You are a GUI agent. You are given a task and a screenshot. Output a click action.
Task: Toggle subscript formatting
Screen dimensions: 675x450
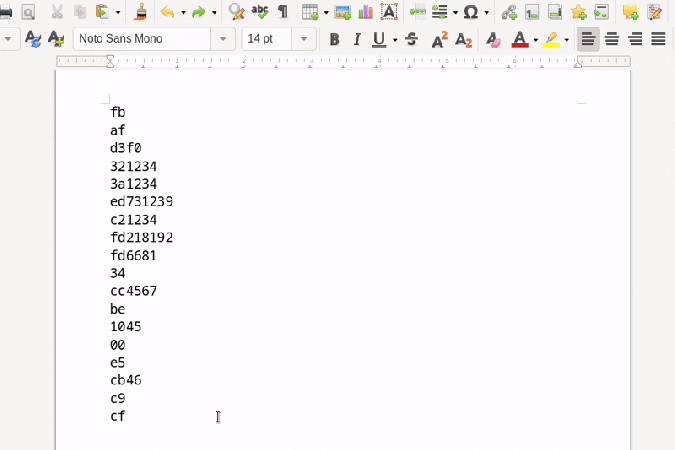point(463,40)
